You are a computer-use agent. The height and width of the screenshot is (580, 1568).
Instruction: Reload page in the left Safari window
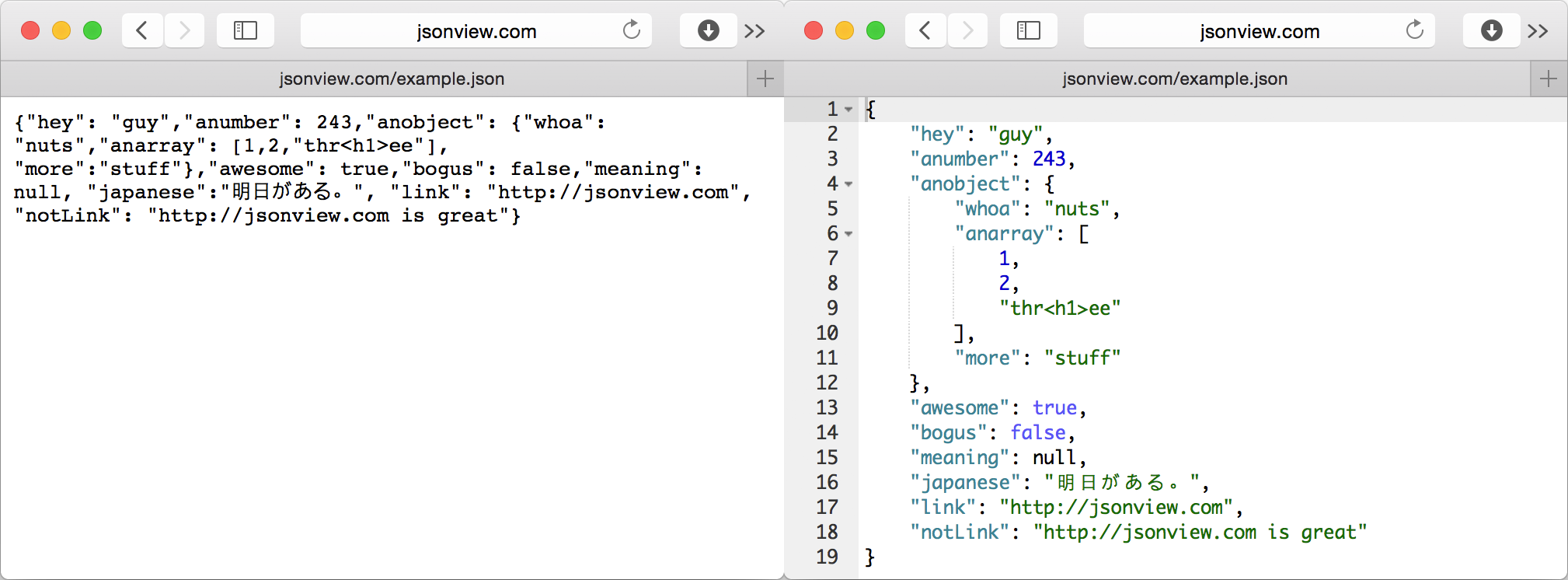[632, 30]
